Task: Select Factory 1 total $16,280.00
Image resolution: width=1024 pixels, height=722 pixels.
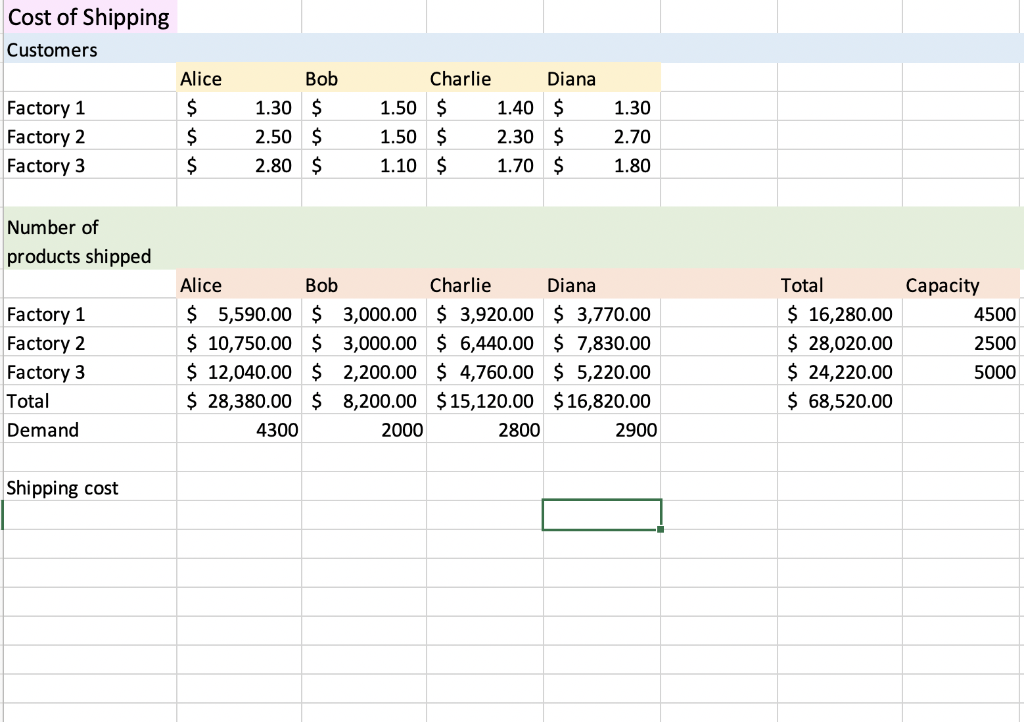Action: pos(840,313)
